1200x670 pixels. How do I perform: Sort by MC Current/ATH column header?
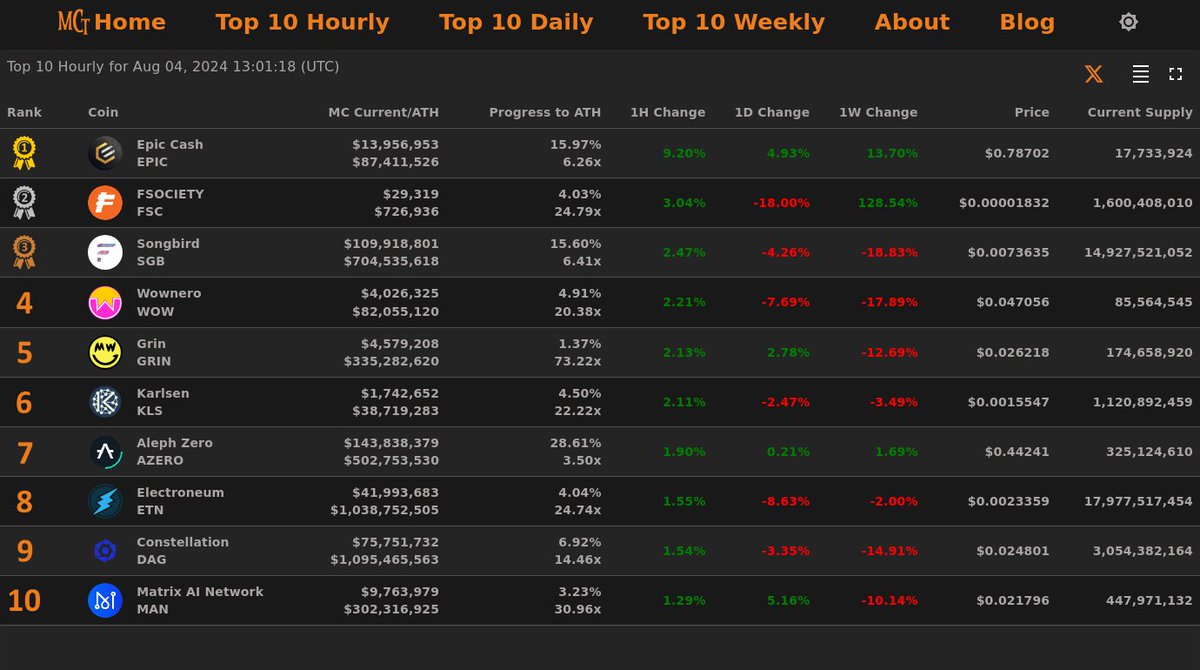[x=384, y=112]
